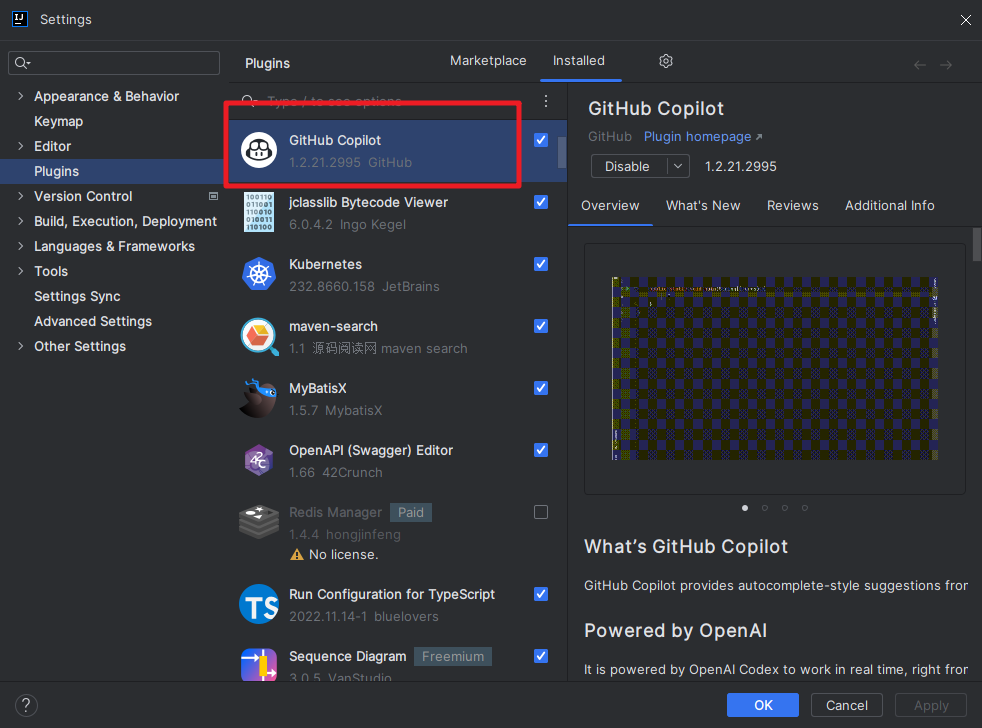Open Advanced Settings in the tree
Viewport: 982px width, 728px height.
(x=93, y=321)
